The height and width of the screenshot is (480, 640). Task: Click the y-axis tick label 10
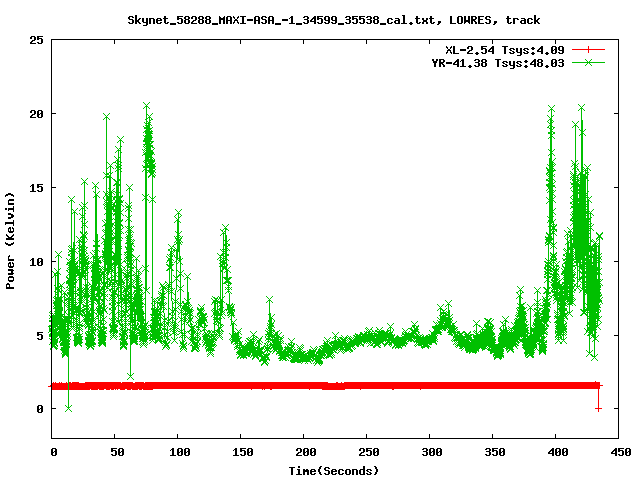pyautogui.click(x=36, y=262)
